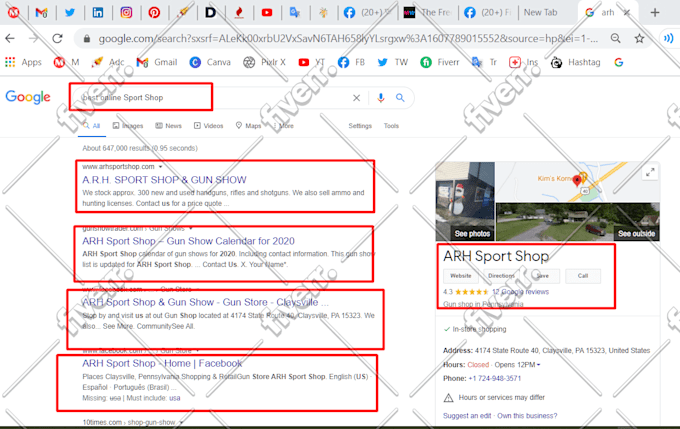Open the Adc bookmark
Image resolution: width=680 pixels, height=429 pixels.
point(108,62)
